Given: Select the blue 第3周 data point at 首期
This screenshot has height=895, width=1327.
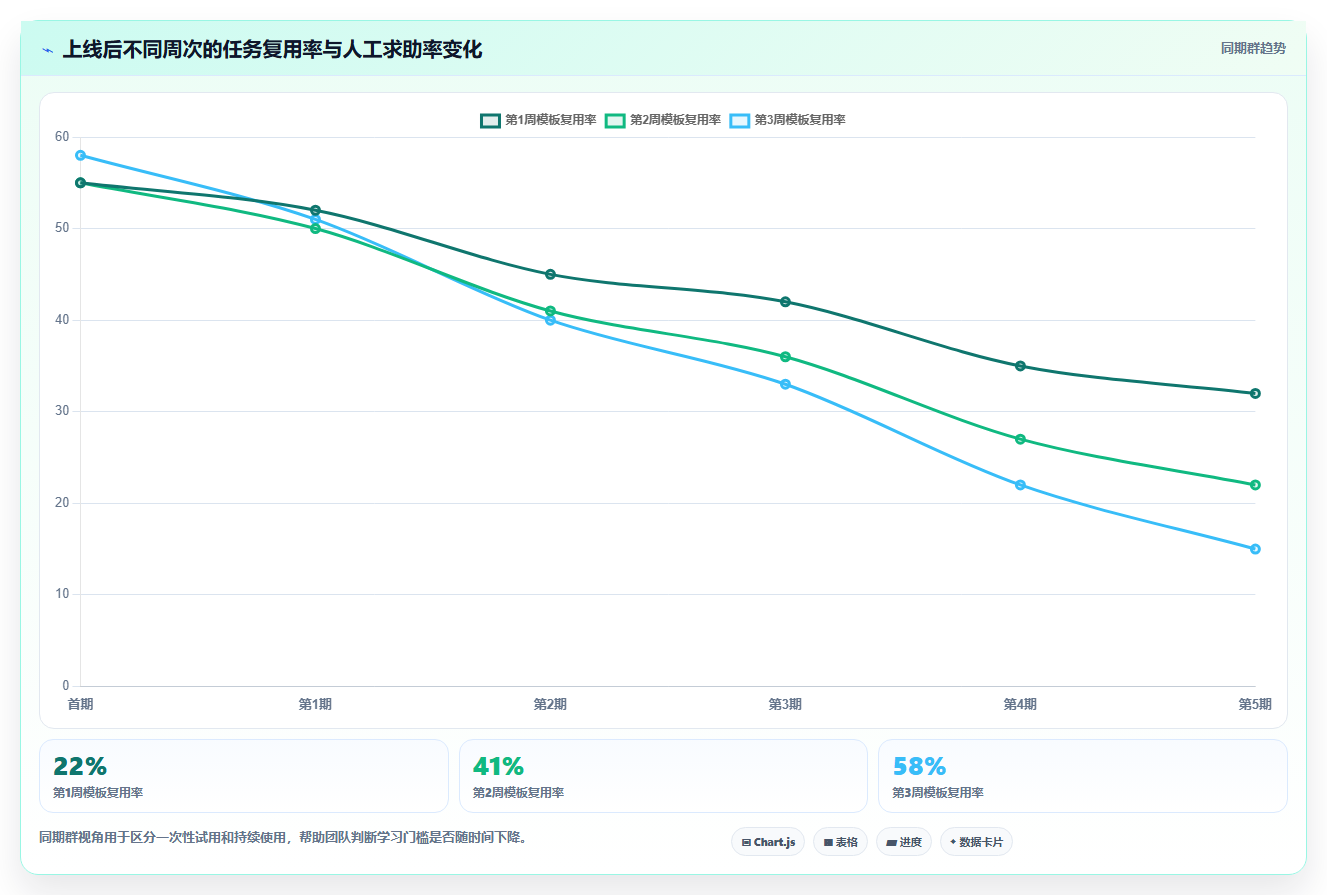Looking at the screenshot, I should 80,155.
